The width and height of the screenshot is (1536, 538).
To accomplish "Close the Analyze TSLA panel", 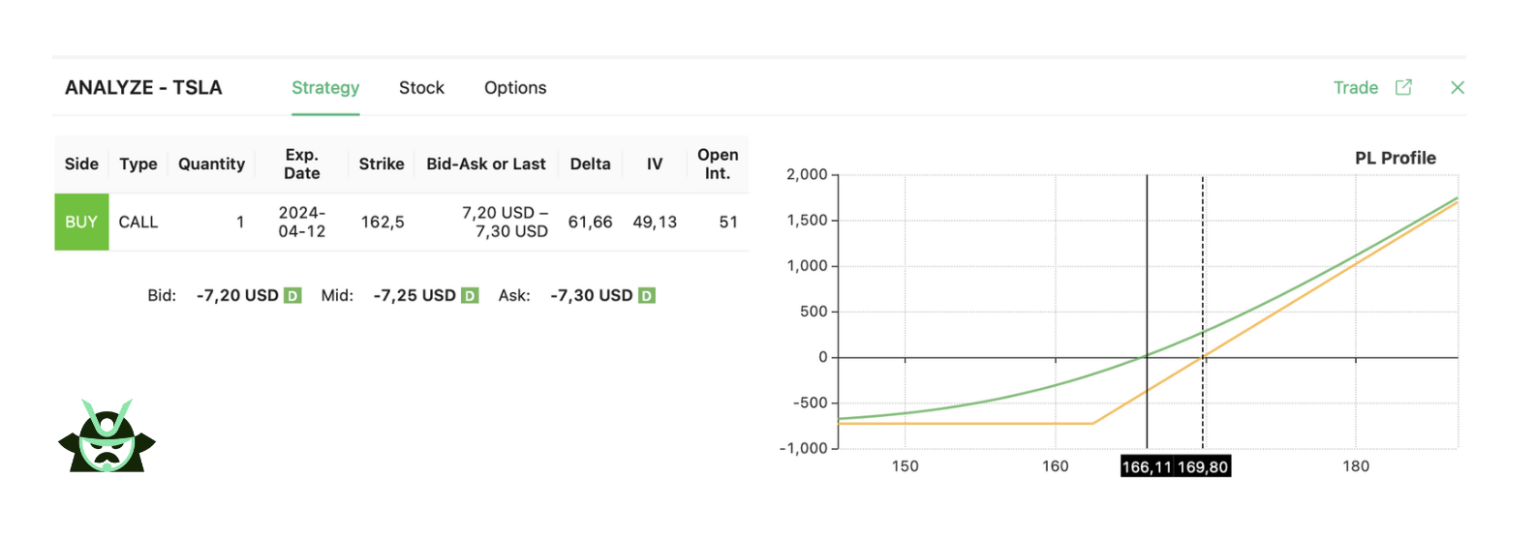I will pos(1457,87).
